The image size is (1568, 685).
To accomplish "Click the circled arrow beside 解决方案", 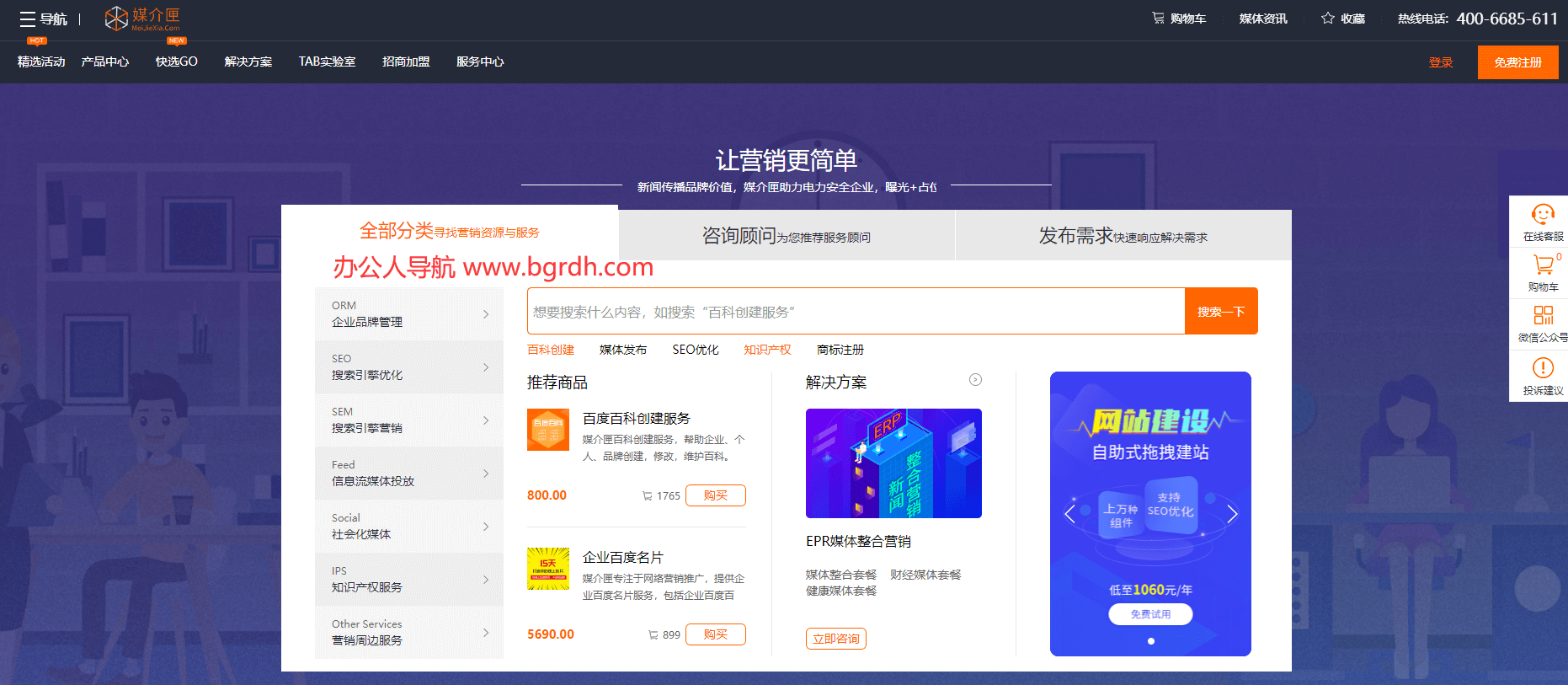I will pos(975,380).
